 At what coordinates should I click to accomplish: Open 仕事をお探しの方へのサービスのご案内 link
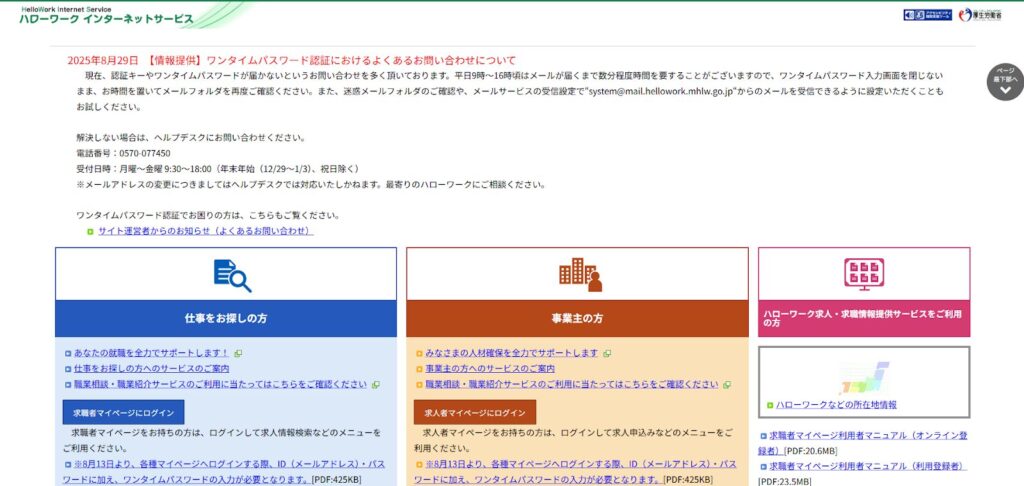151,368
